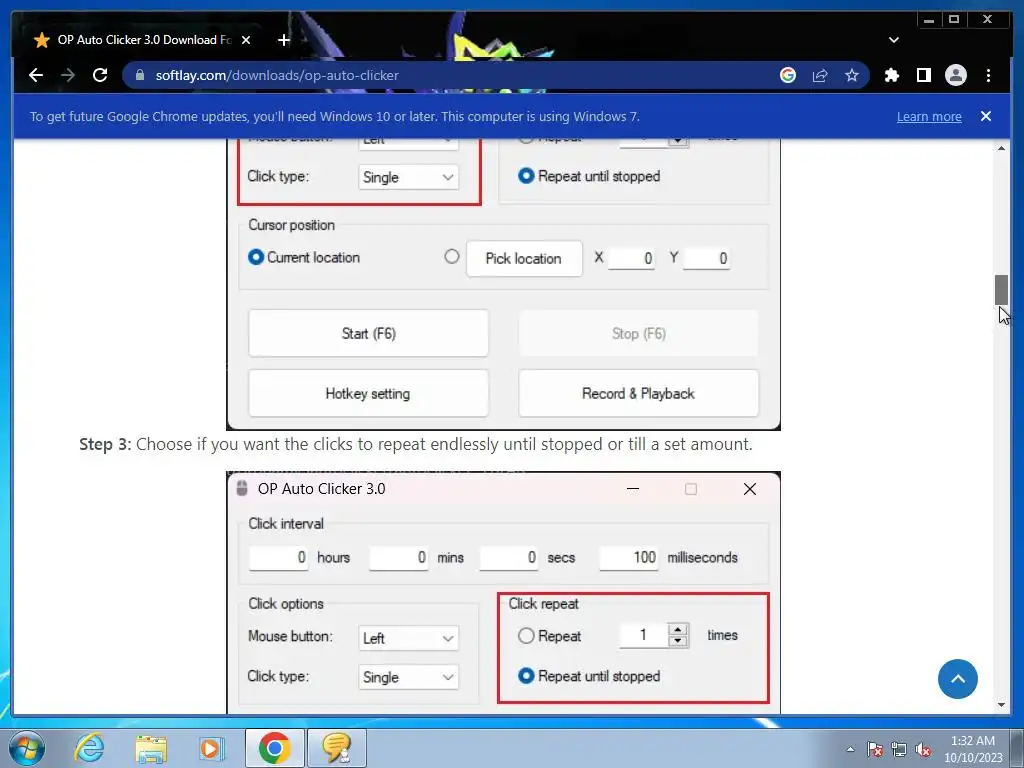This screenshot has width=1024, height=768.
Task: Launch Internet Explorer from taskbar
Action: [x=88, y=748]
